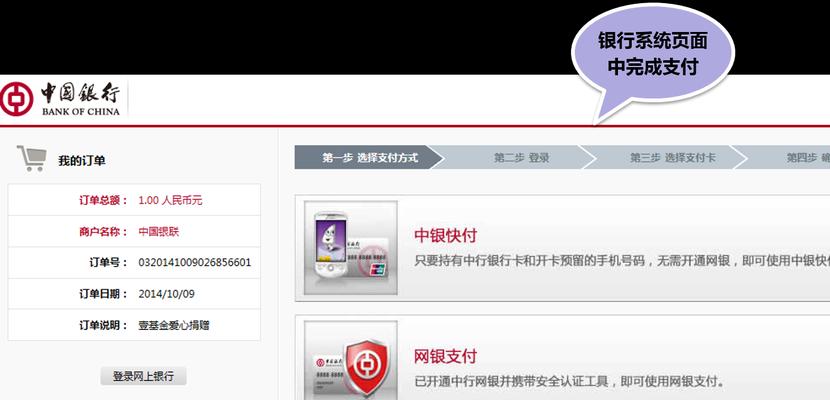This screenshot has height=400, width=830.
Task: Click the 订单说明 label
Action: [x=104, y=325]
